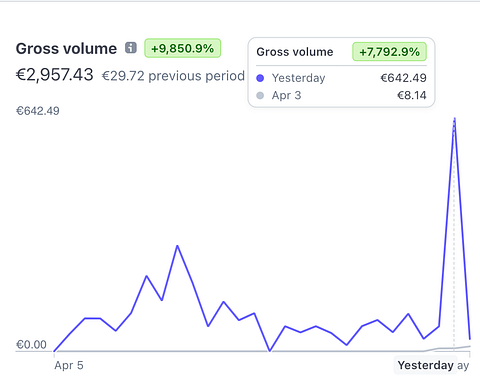480x381 pixels.
Task: Click the +7,792.9% tooltip badge
Action: click(389, 52)
